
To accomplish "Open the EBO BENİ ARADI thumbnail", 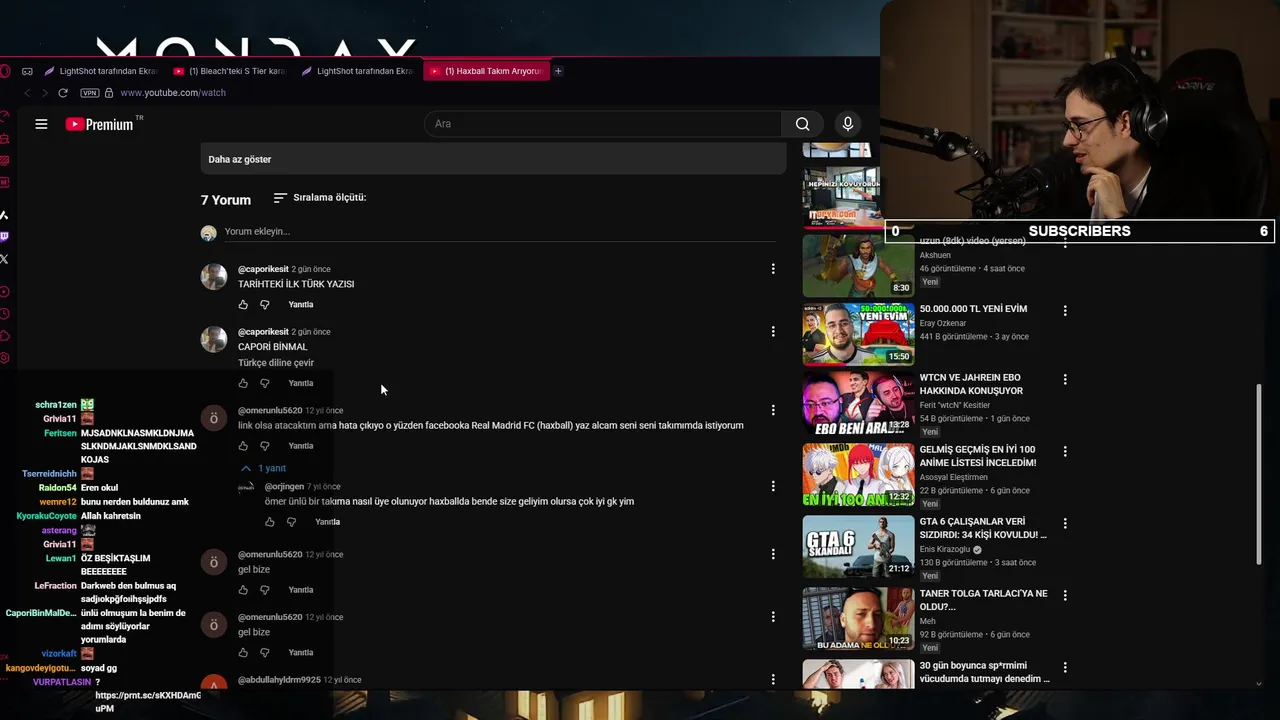I will pos(858,405).
